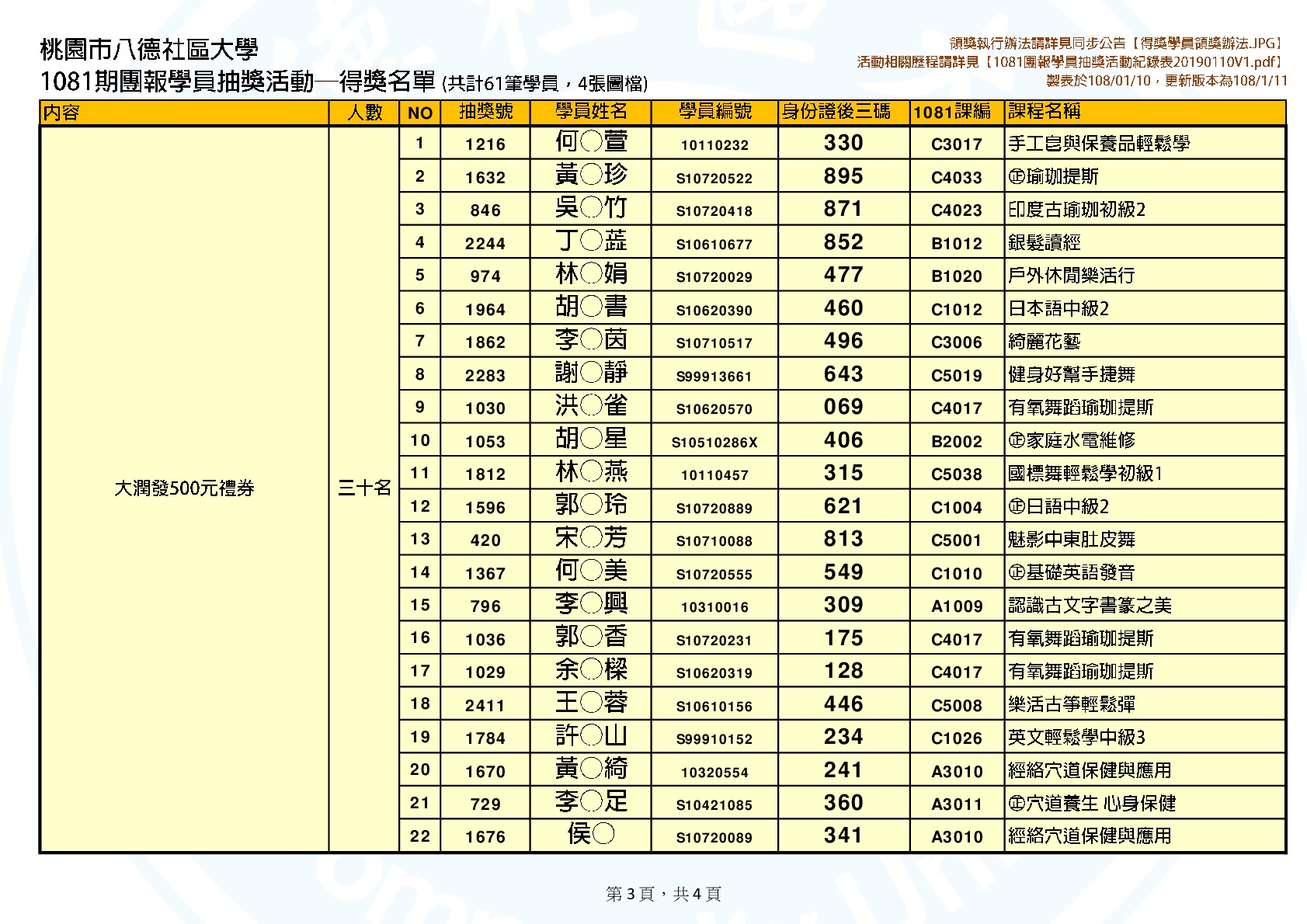This screenshot has width=1307, height=924.
Task: Click the circled 正 mark before 基礎英語發音
Action: 1017,573
